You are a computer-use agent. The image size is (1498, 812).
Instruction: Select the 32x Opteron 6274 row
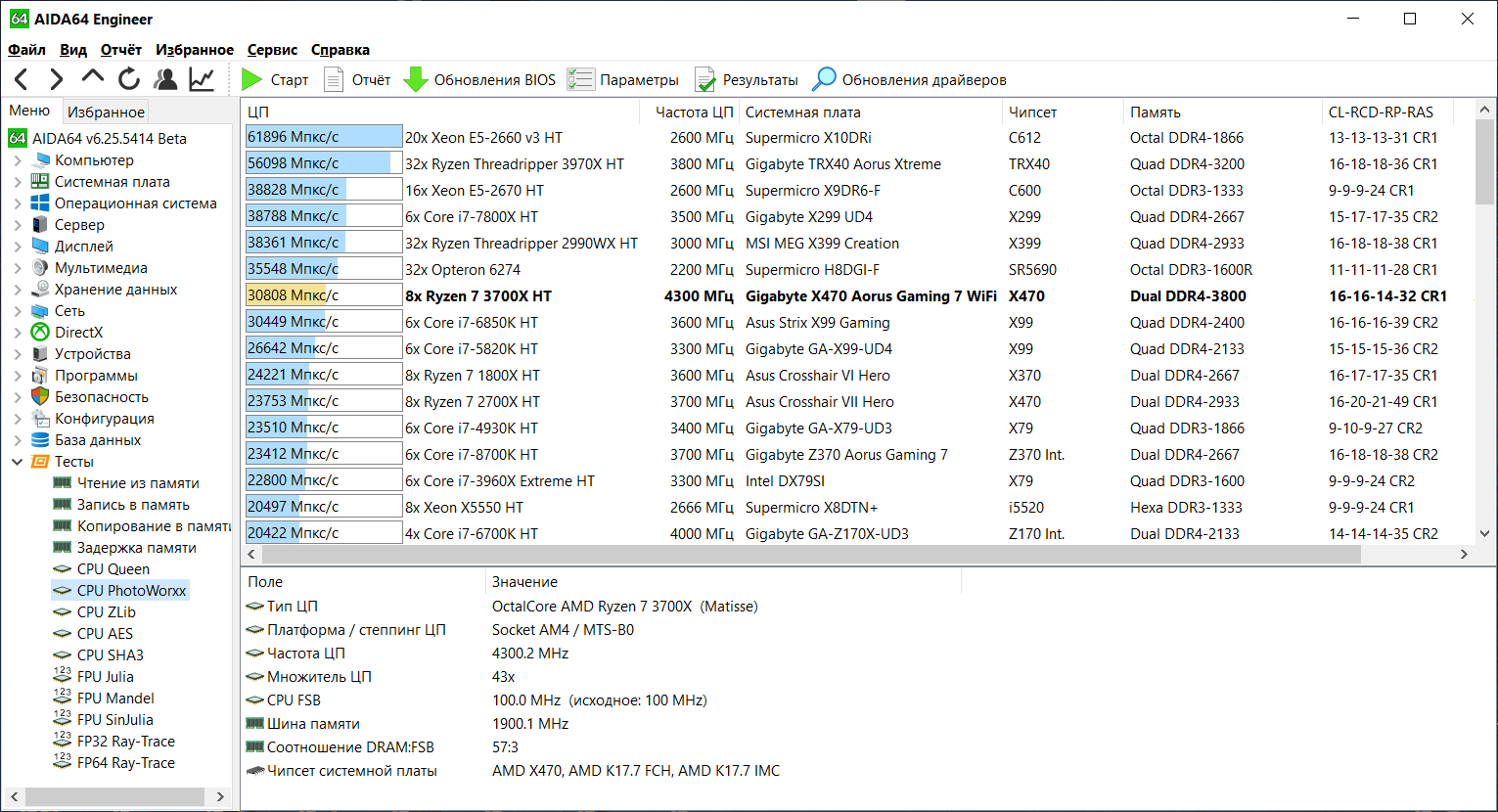coord(857,269)
